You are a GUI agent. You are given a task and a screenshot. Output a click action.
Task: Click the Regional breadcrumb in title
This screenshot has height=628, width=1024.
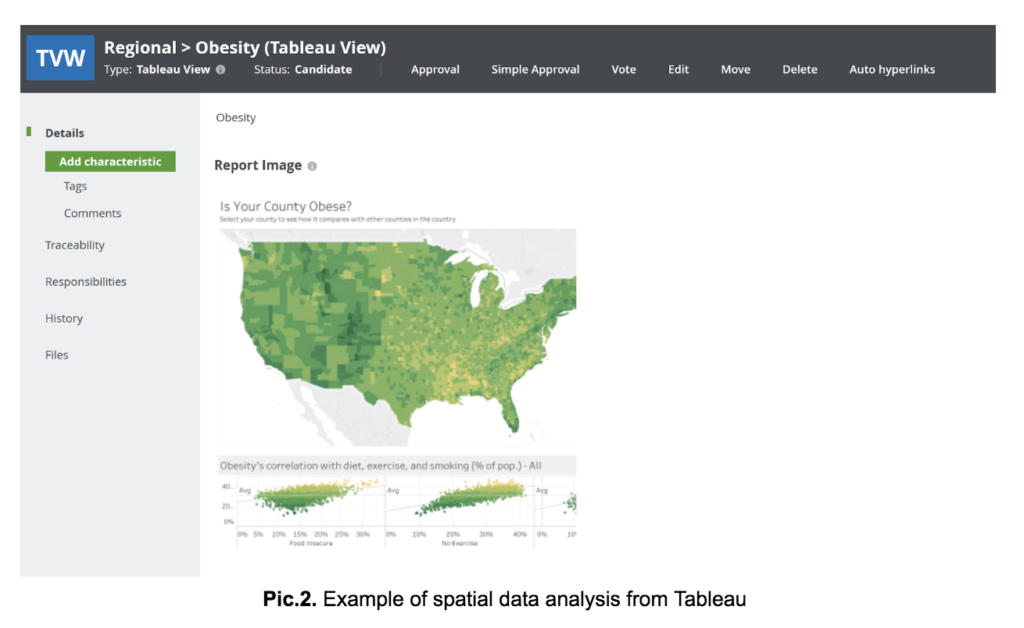[140, 48]
